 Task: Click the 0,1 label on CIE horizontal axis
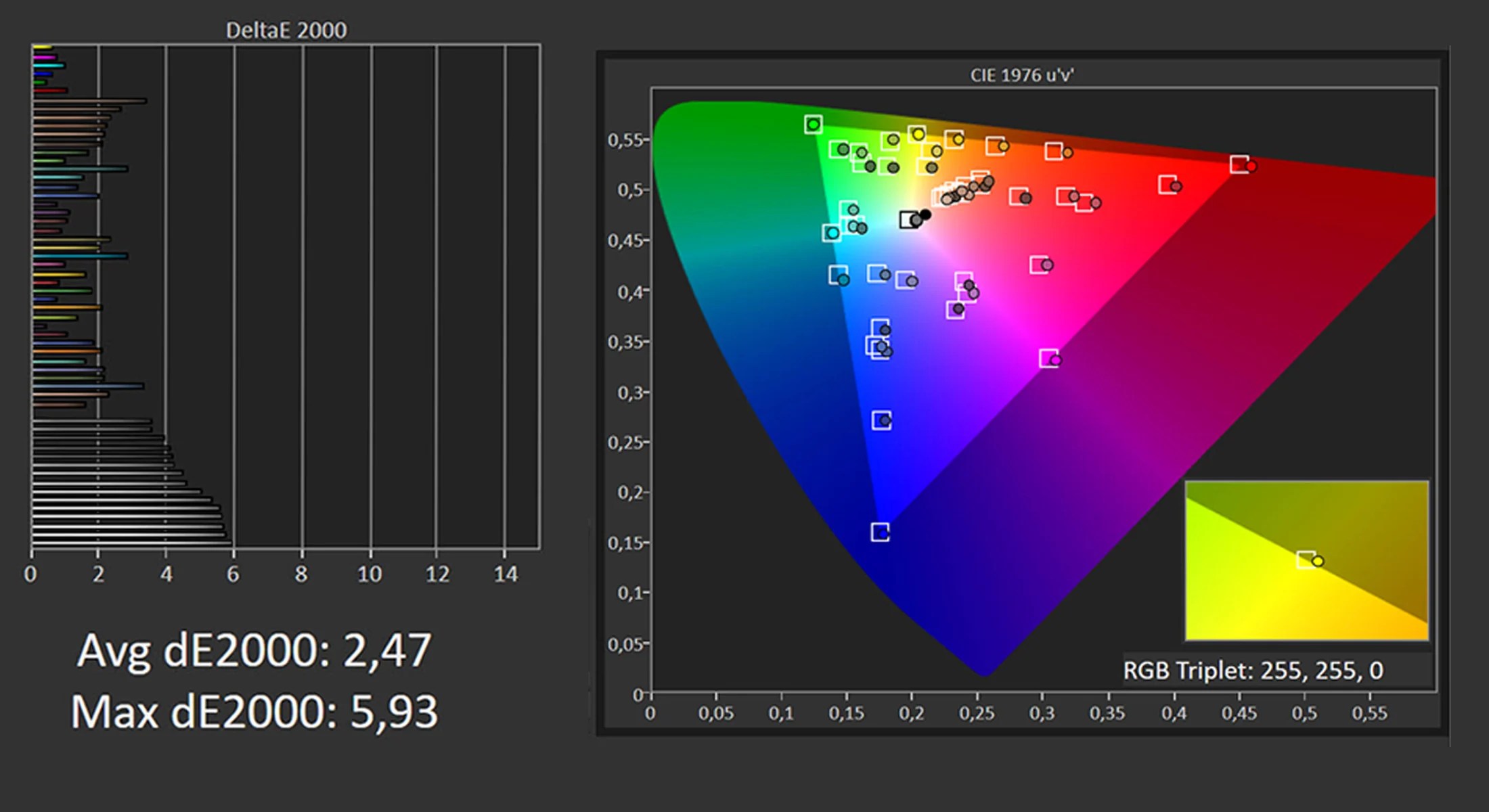click(780, 713)
